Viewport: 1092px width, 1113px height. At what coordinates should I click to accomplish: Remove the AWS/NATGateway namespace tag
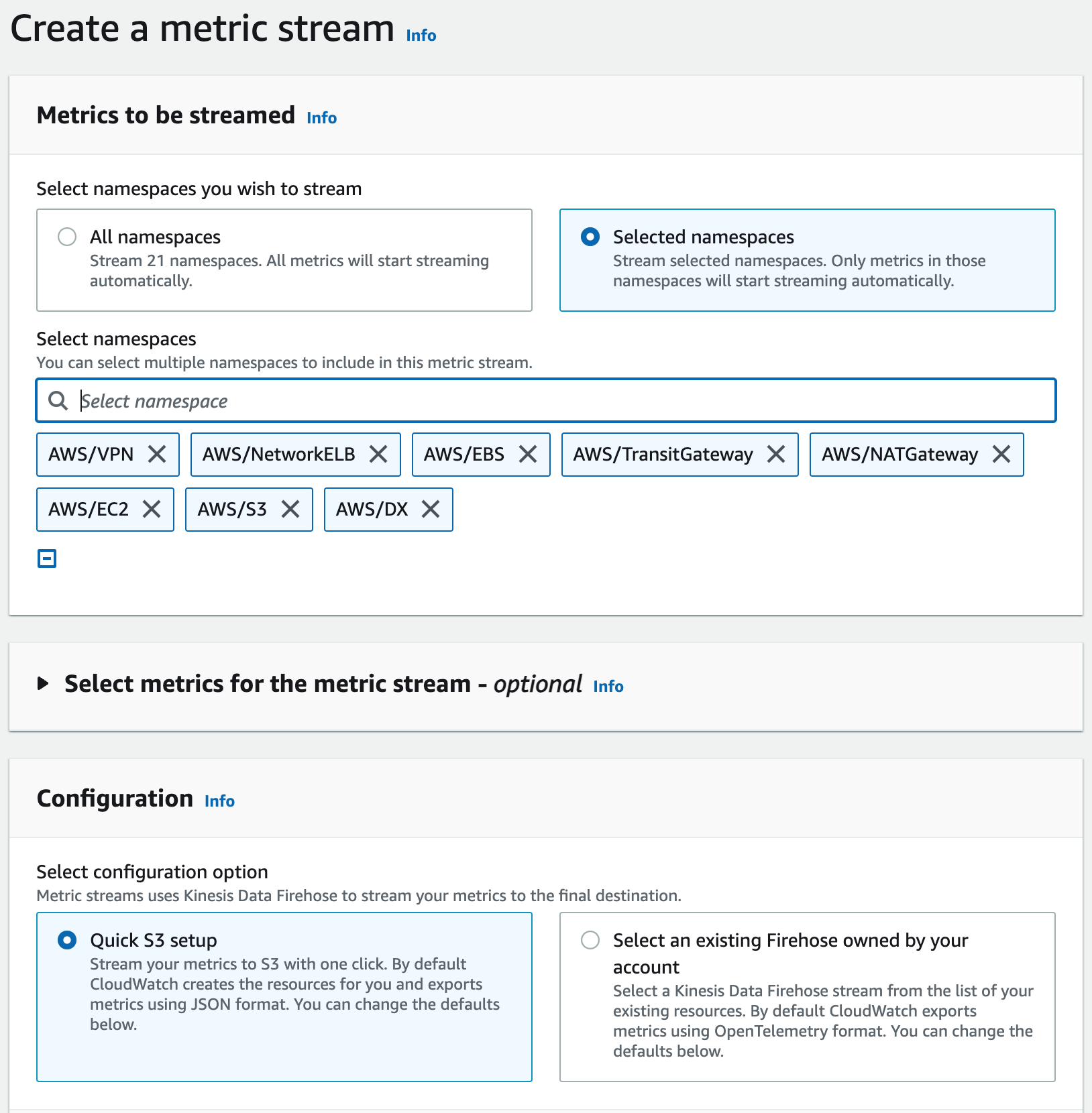click(1001, 455)
